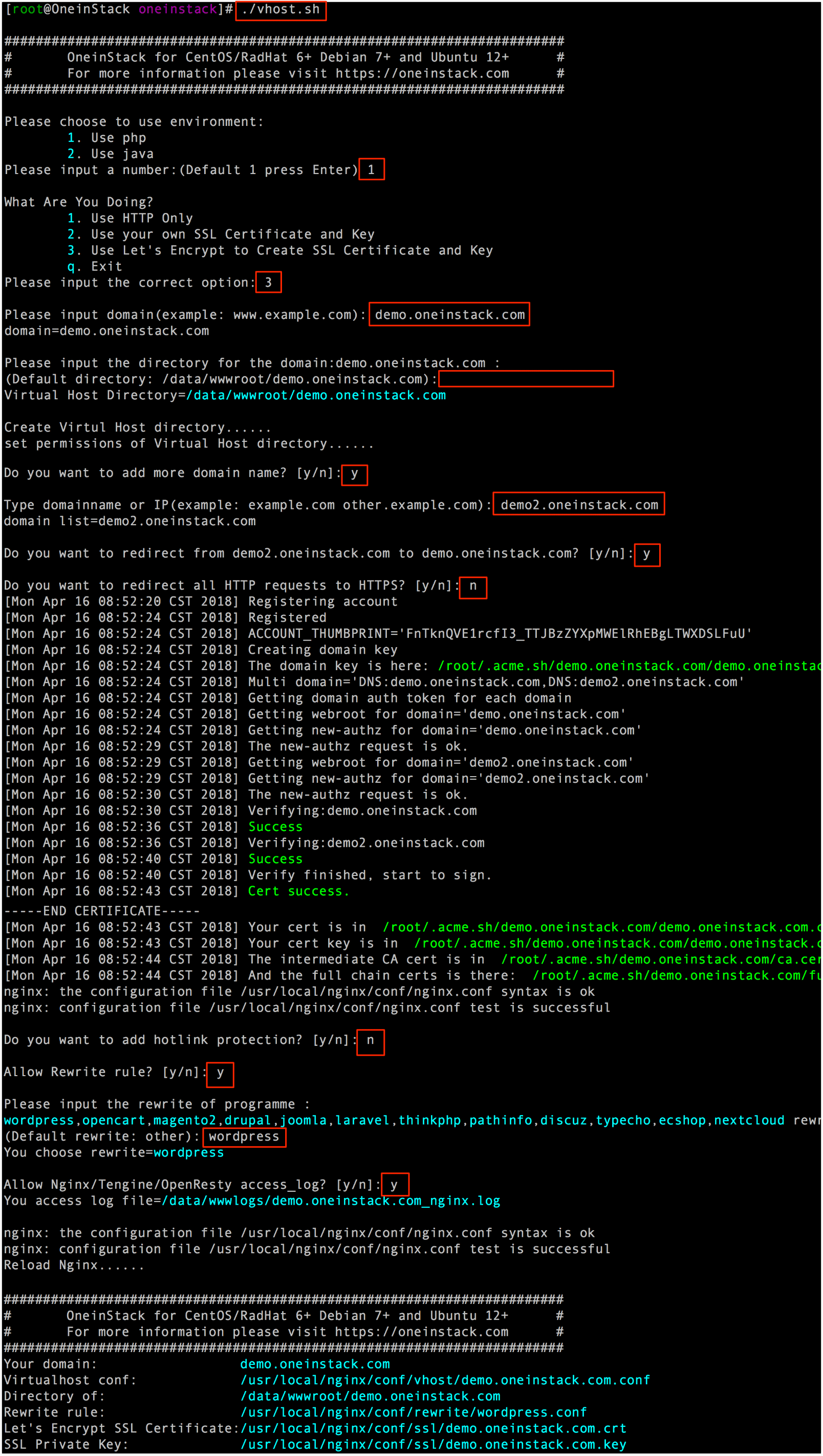Click the typed domain demo.oneinstack.com input
823x1456 pixels.
point(450,315)
